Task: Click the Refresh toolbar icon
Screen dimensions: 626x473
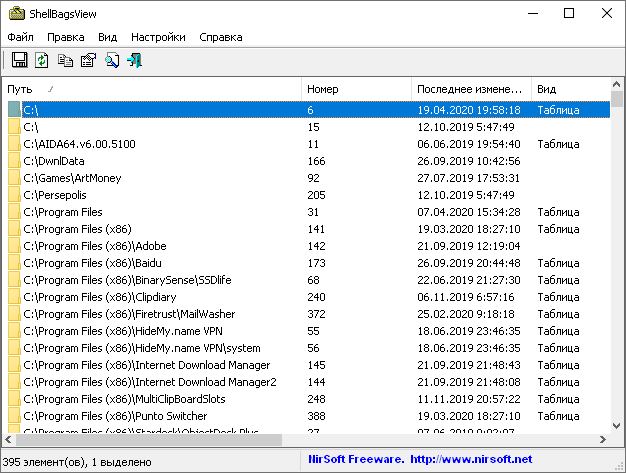Action: pyautogui.click(x=42, y=60)
